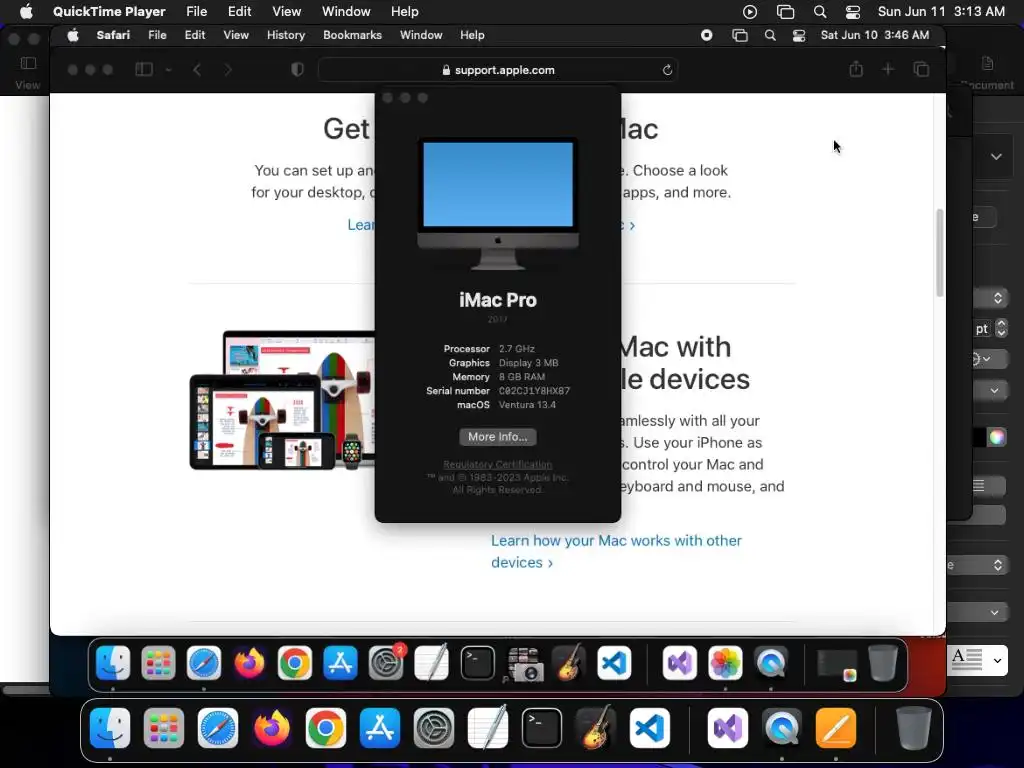Open the Regulatory Certification link
This screenshot has height=768, width=1024.
pyautogui.click(x=498, y=464)
